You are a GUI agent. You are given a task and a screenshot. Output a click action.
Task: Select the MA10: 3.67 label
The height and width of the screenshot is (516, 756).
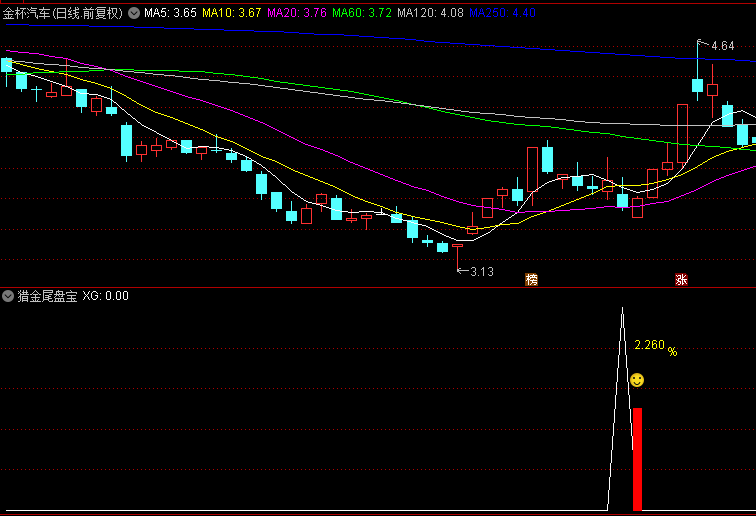point(231,13)
